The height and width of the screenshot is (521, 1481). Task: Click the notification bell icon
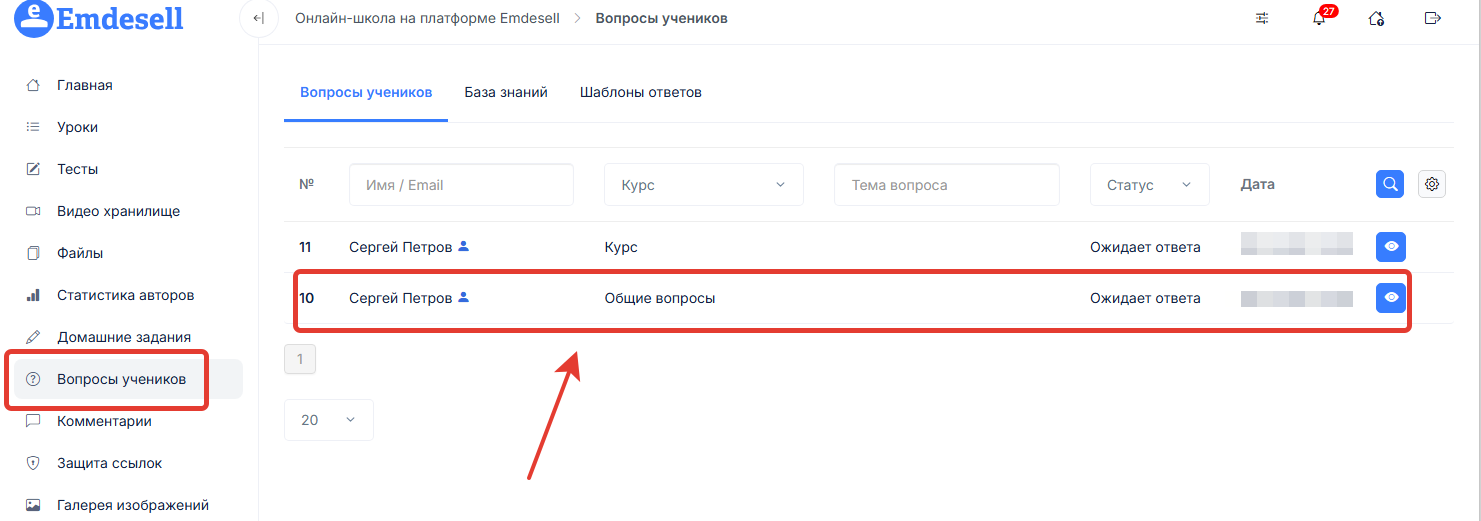tap(1319, 19)
